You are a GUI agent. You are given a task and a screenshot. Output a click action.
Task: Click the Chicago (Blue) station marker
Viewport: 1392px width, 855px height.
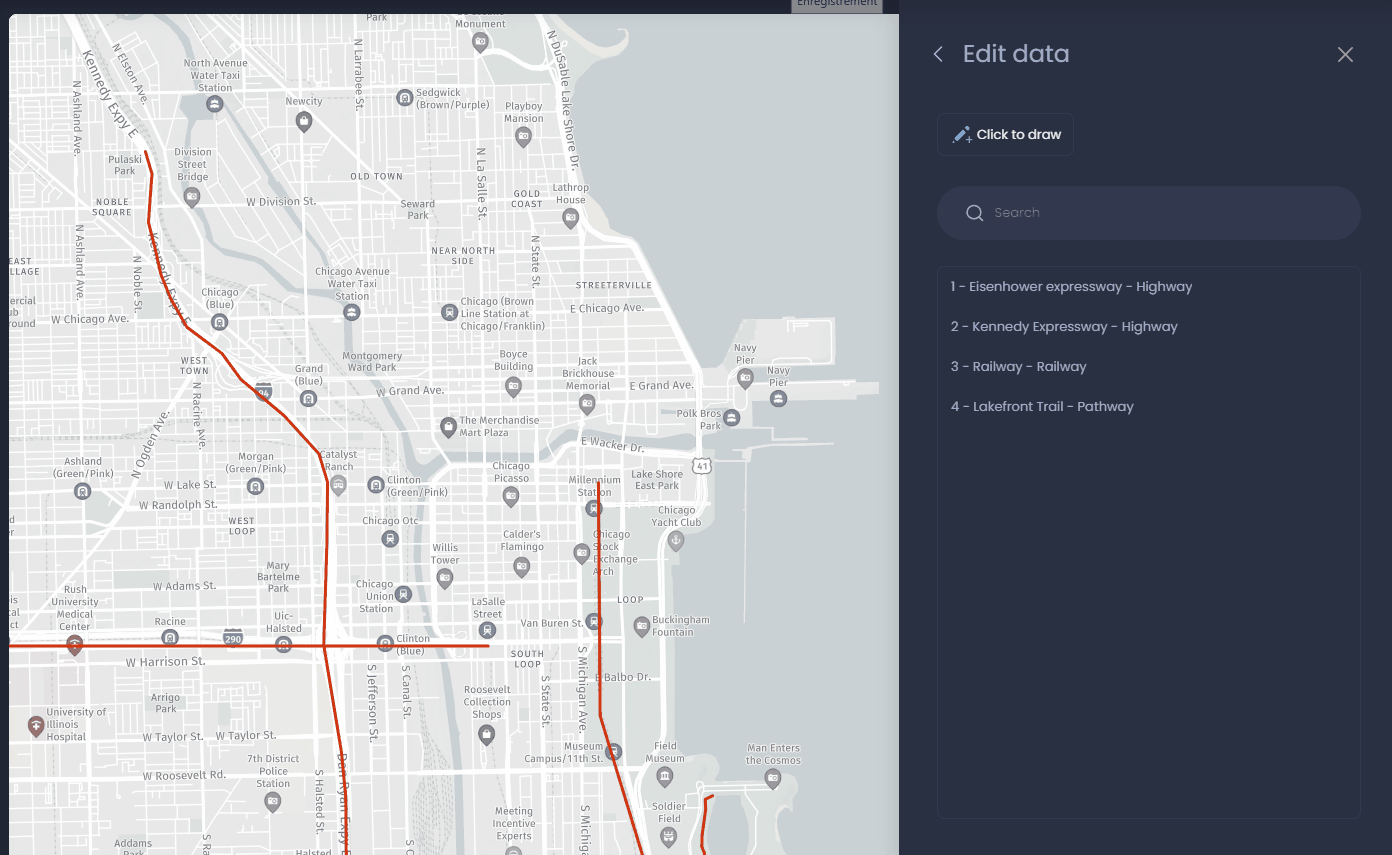pos(219,322)
